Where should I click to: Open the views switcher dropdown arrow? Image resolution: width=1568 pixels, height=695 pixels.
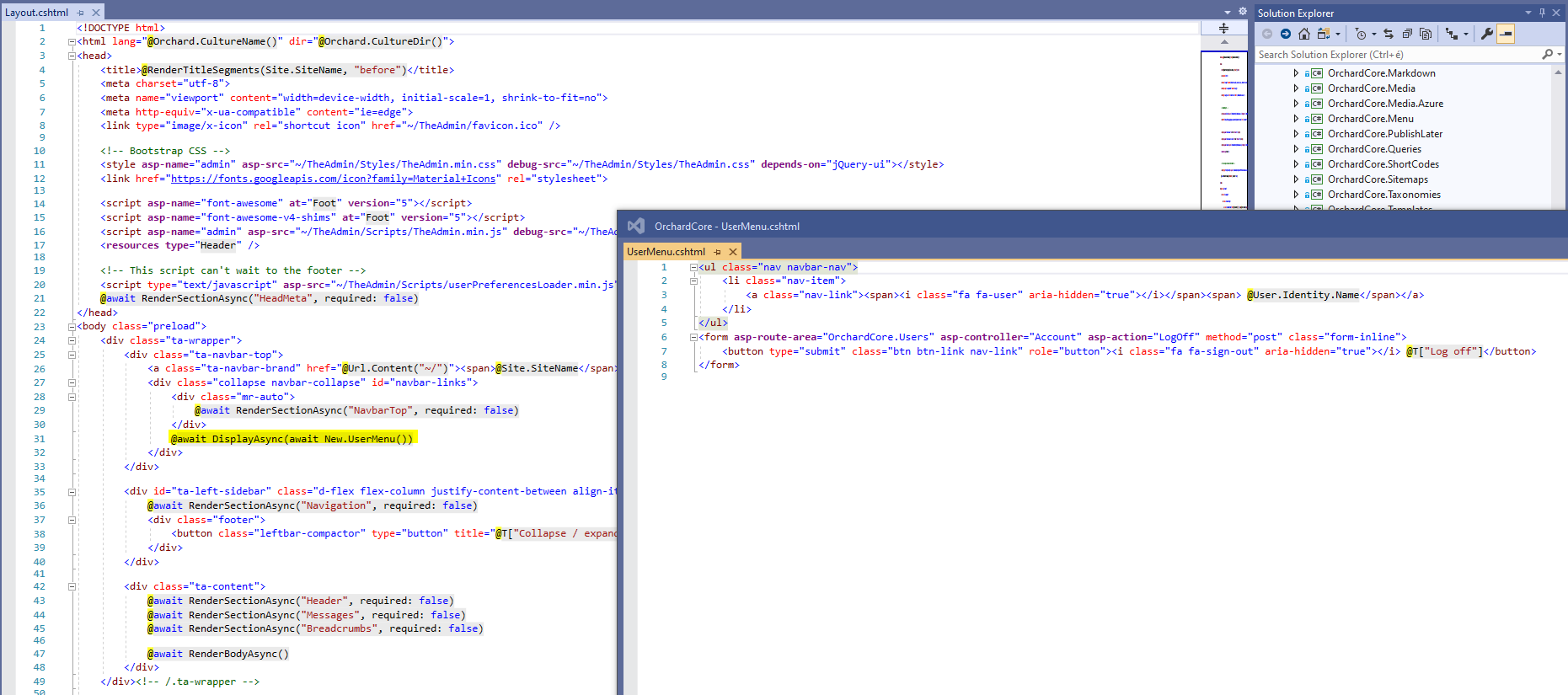point(1337,35)
